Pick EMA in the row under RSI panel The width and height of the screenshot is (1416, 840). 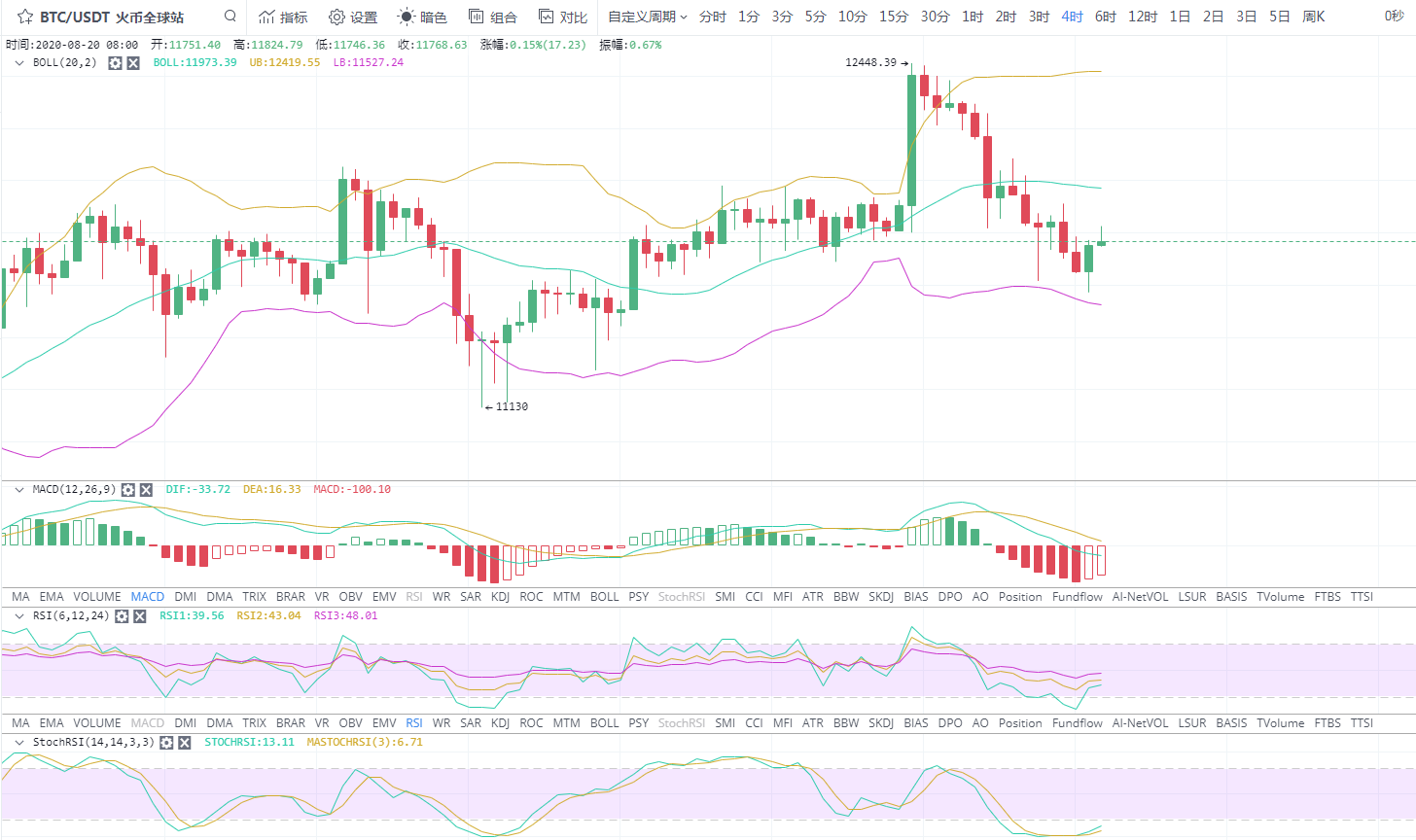click(x=52, y=723)
